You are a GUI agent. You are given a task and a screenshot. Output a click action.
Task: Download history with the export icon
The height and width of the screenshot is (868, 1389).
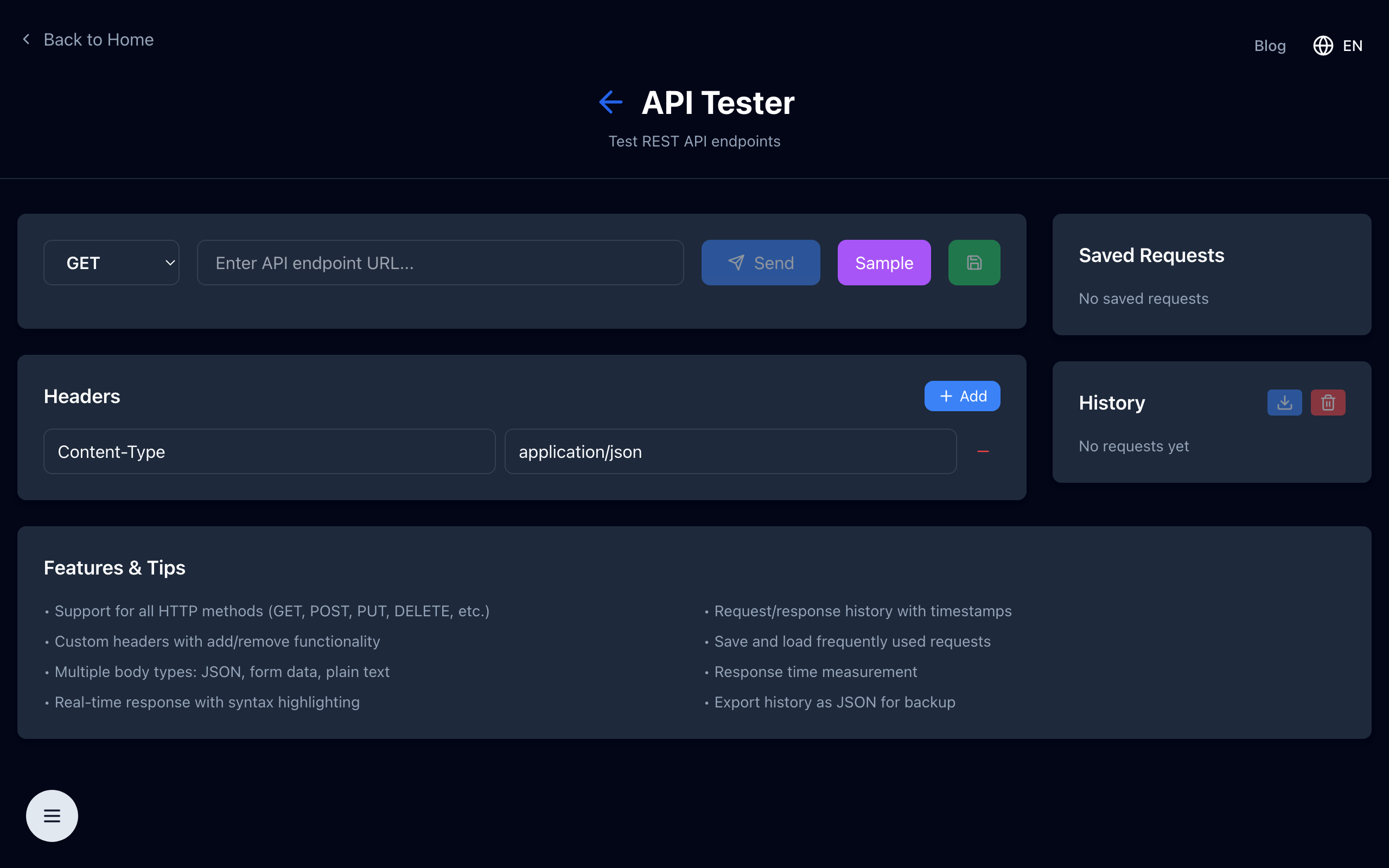point(1284,403)
